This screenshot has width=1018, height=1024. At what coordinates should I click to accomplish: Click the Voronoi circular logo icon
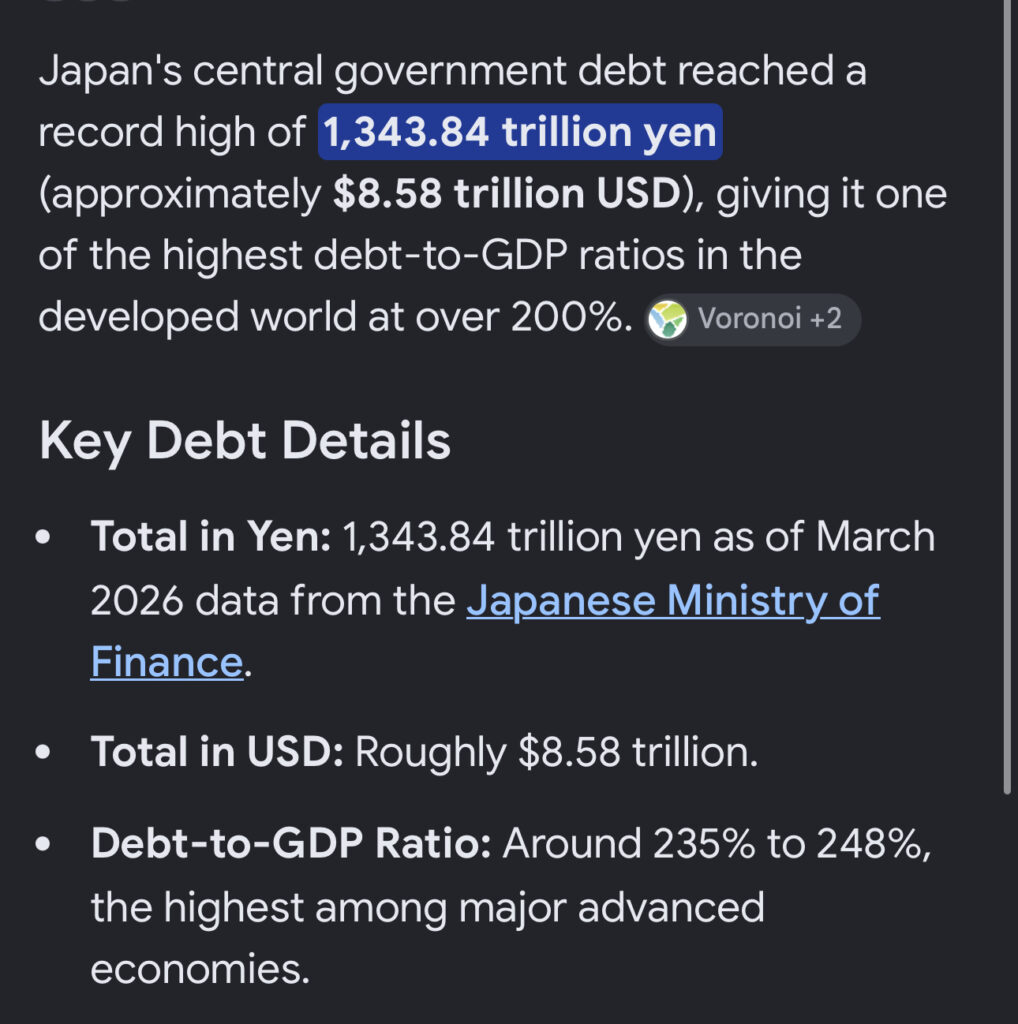point(667,319)
